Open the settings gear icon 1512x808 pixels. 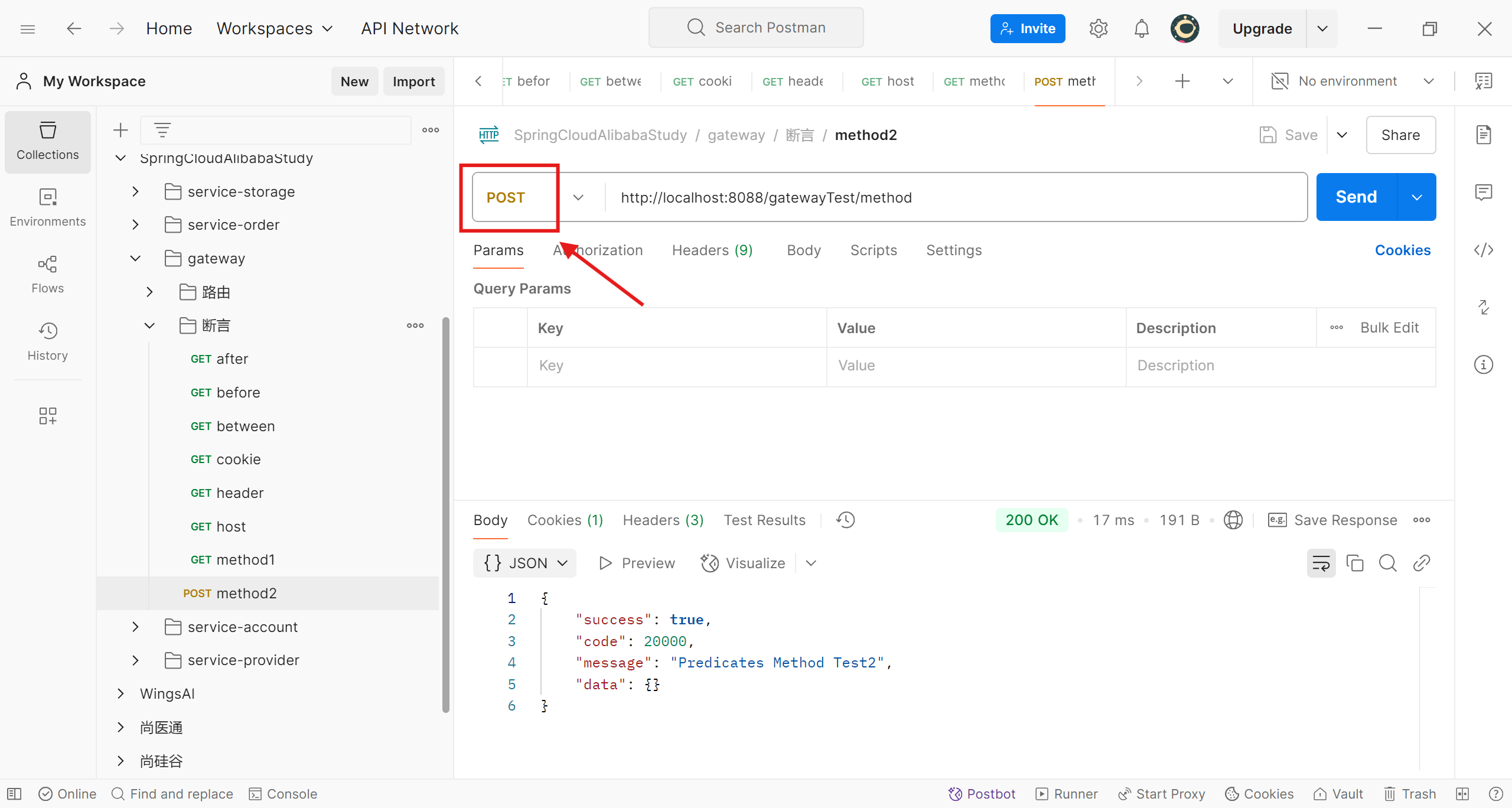pyautogui.click(x=1098, y=28)
